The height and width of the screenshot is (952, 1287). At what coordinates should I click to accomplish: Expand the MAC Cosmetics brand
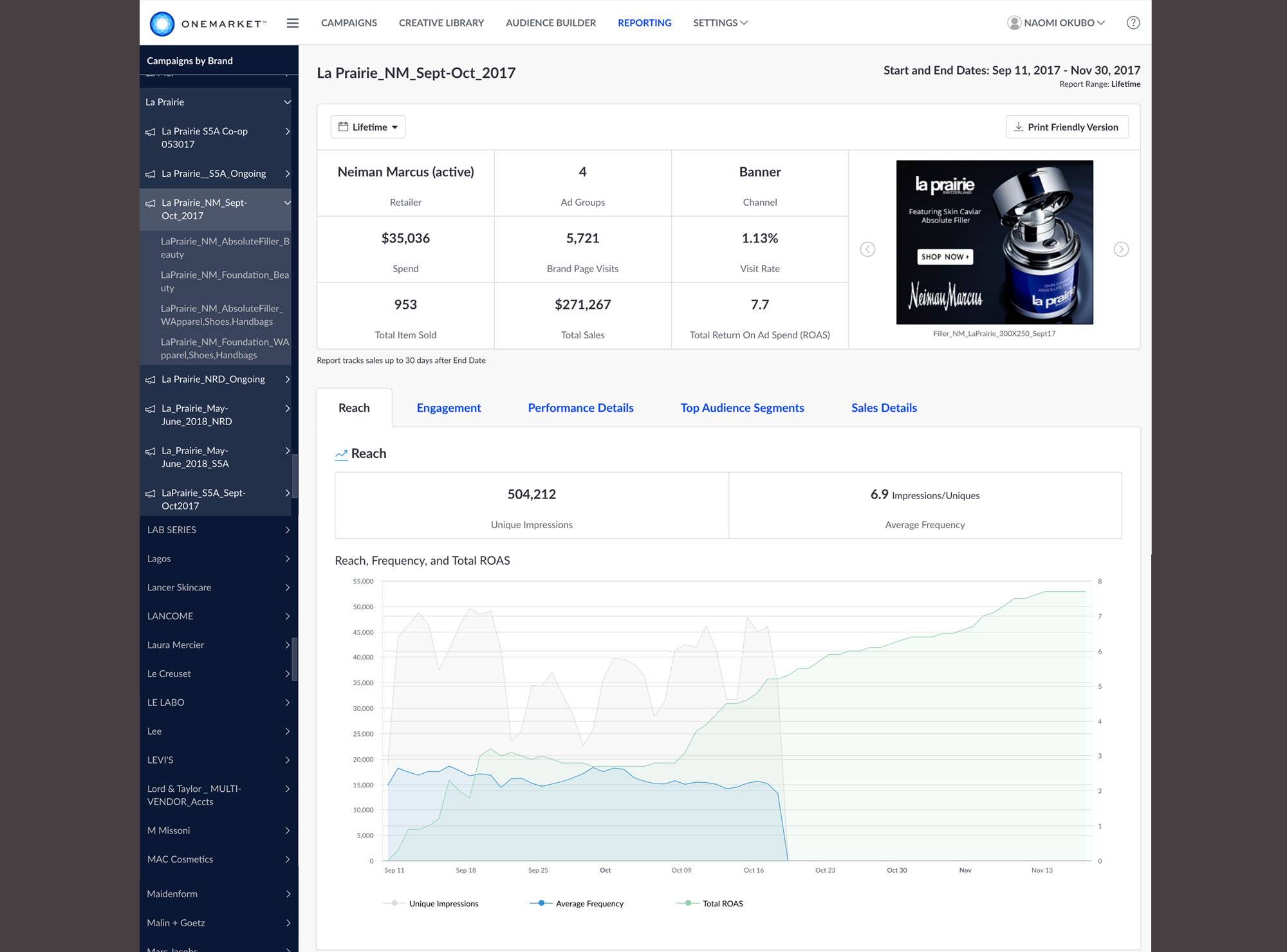pos(288,859)
